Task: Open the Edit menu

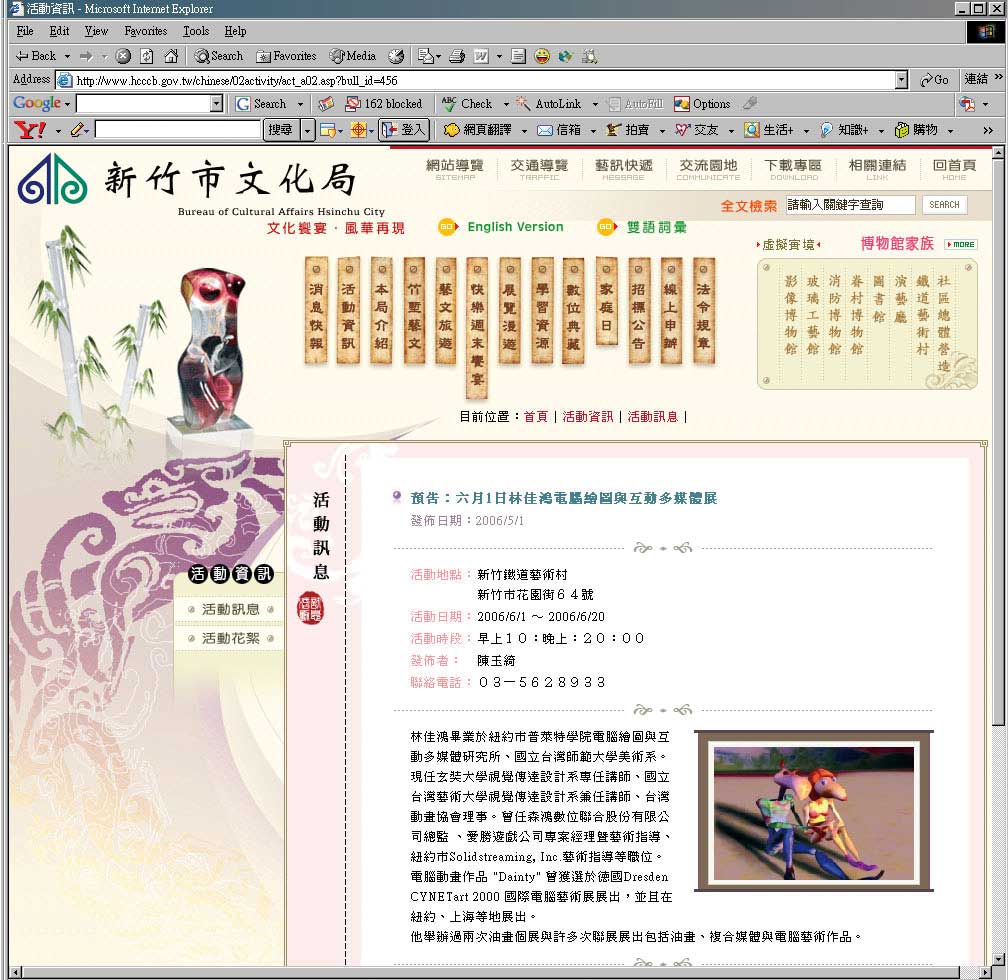Action: 59,31
